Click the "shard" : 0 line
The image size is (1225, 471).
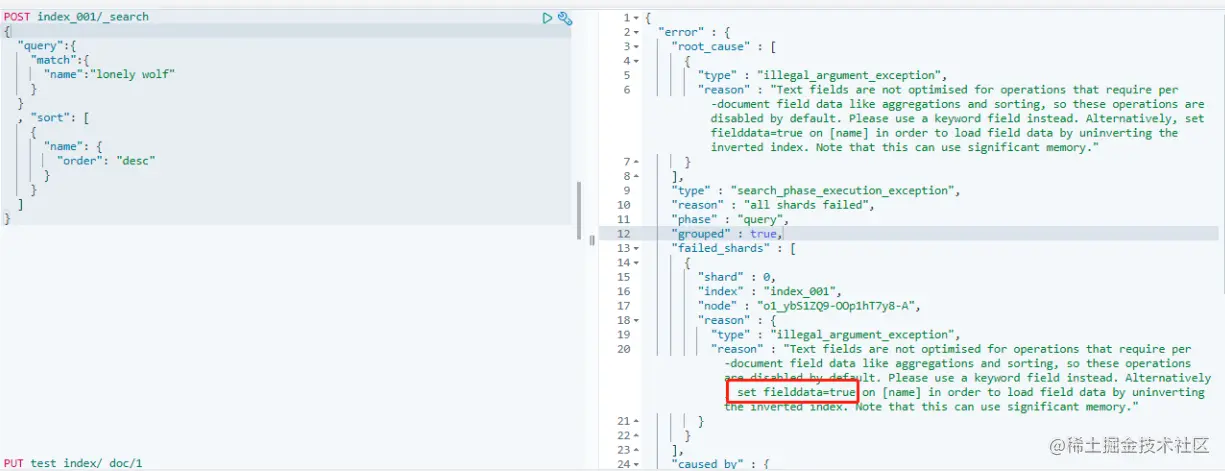tap(738, 277)
